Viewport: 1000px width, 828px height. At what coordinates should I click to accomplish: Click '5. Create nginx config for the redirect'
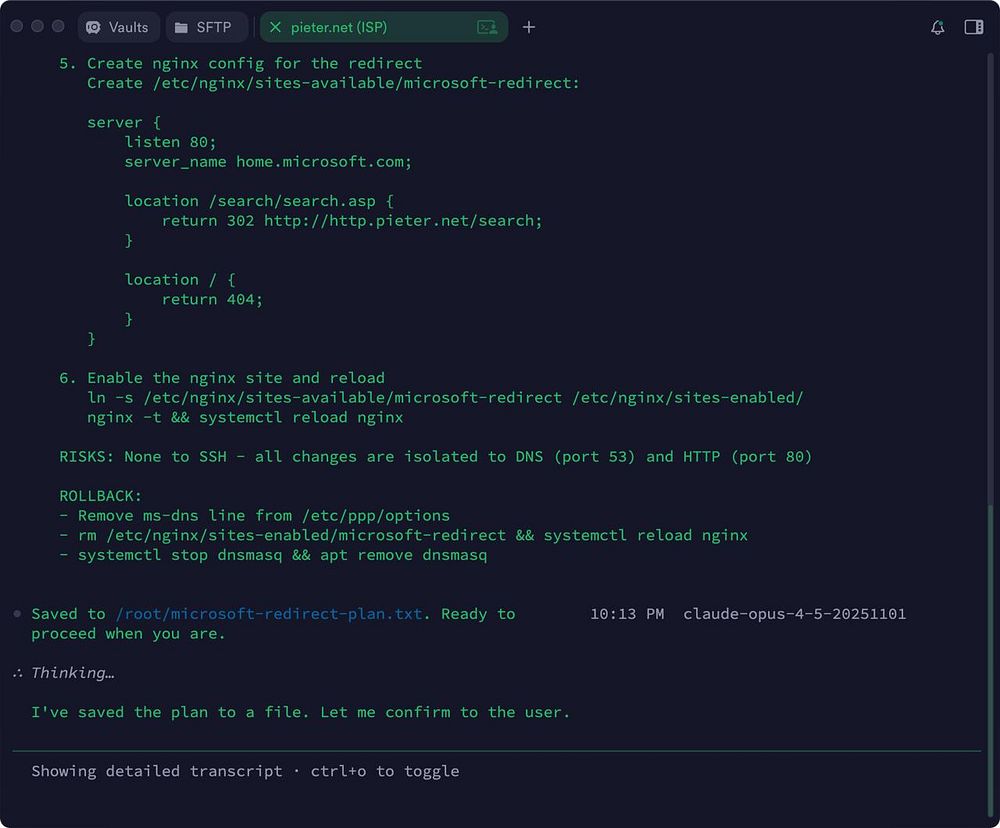[240, 64]
